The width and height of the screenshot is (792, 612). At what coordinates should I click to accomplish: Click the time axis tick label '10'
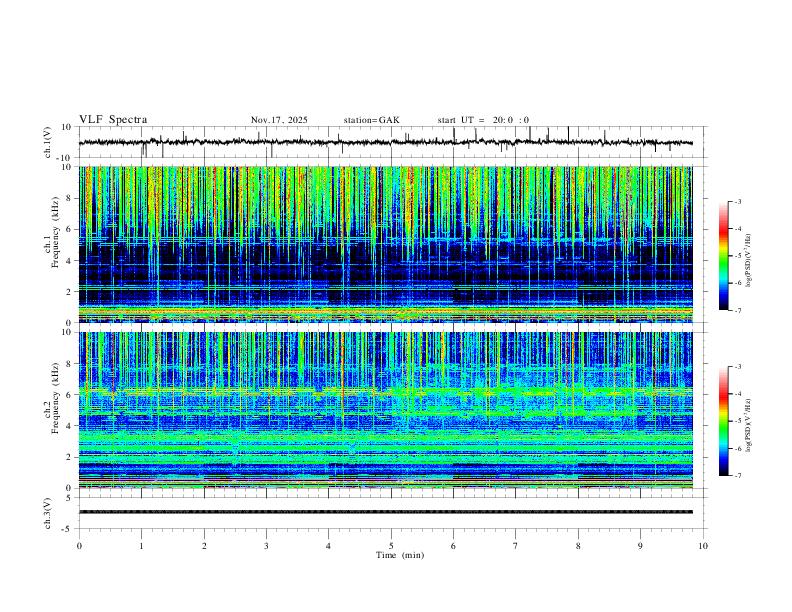[703, 546]
